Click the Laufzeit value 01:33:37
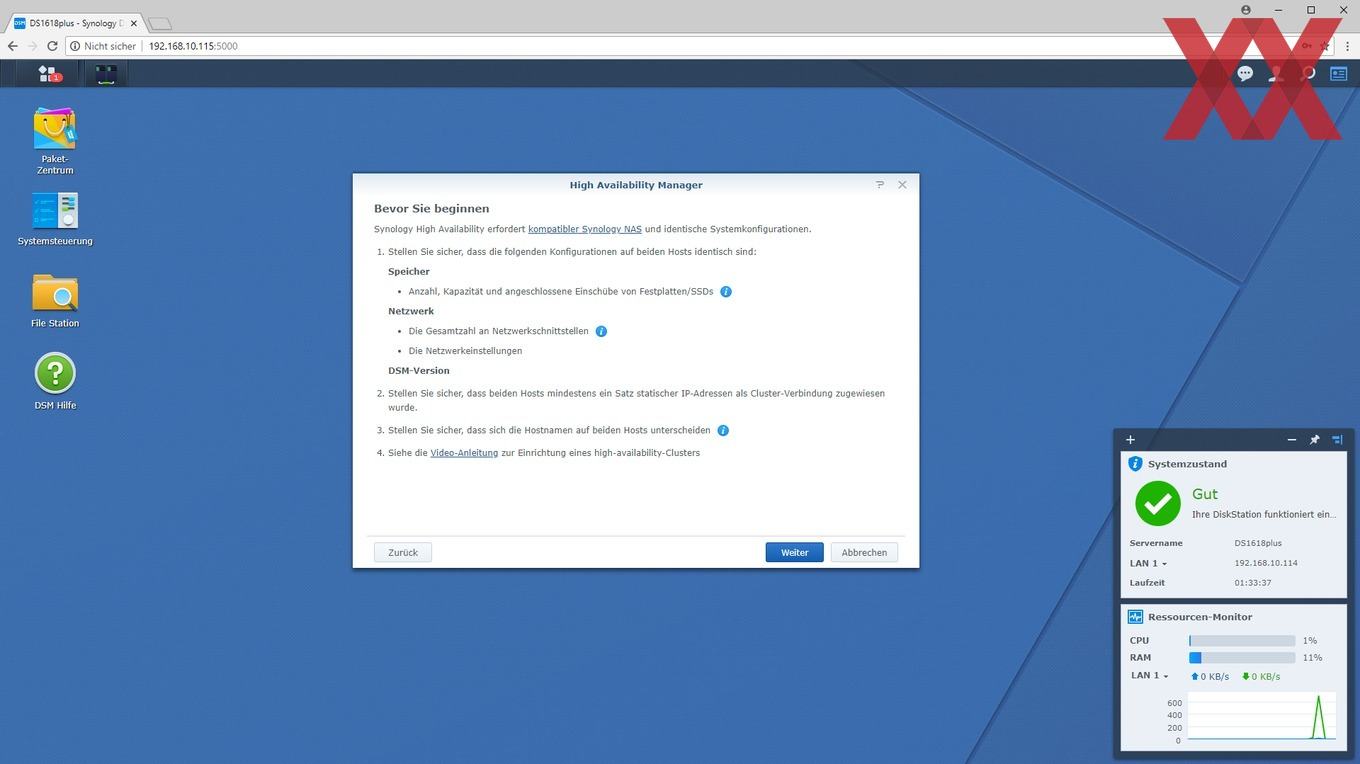The width and height of the screenshot is (1360, 764). click(1253, 583)
